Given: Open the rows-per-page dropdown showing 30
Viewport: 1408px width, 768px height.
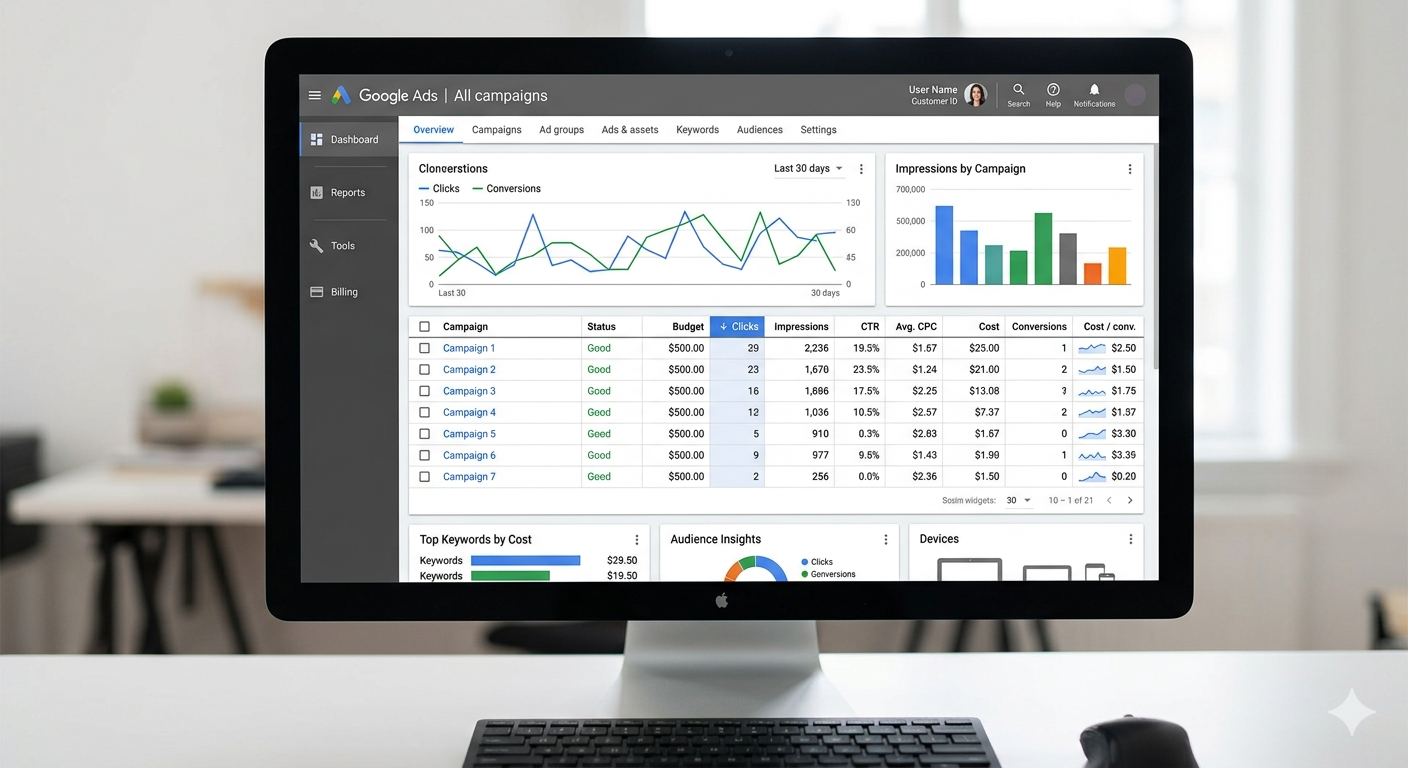Looking at the screenshot, I should pos(1018,500).
